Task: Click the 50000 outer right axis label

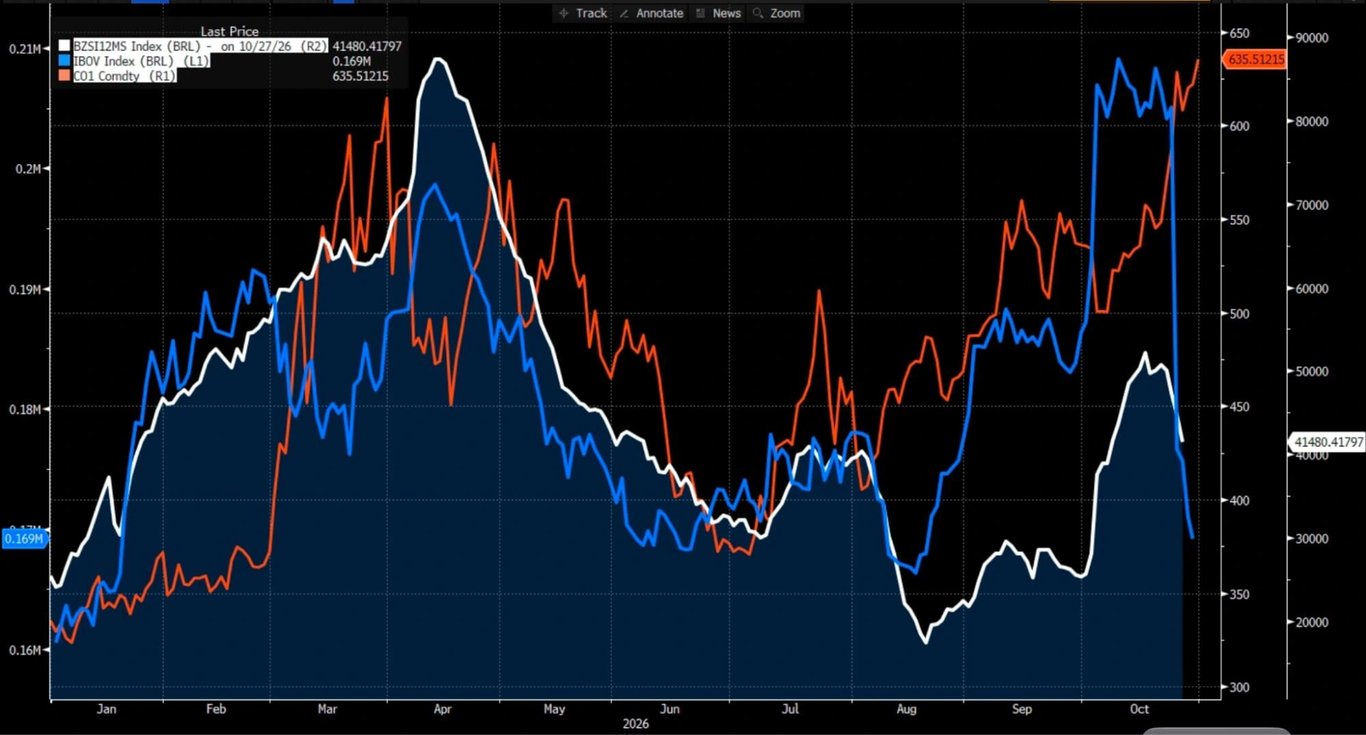Action: point(1311,371)
